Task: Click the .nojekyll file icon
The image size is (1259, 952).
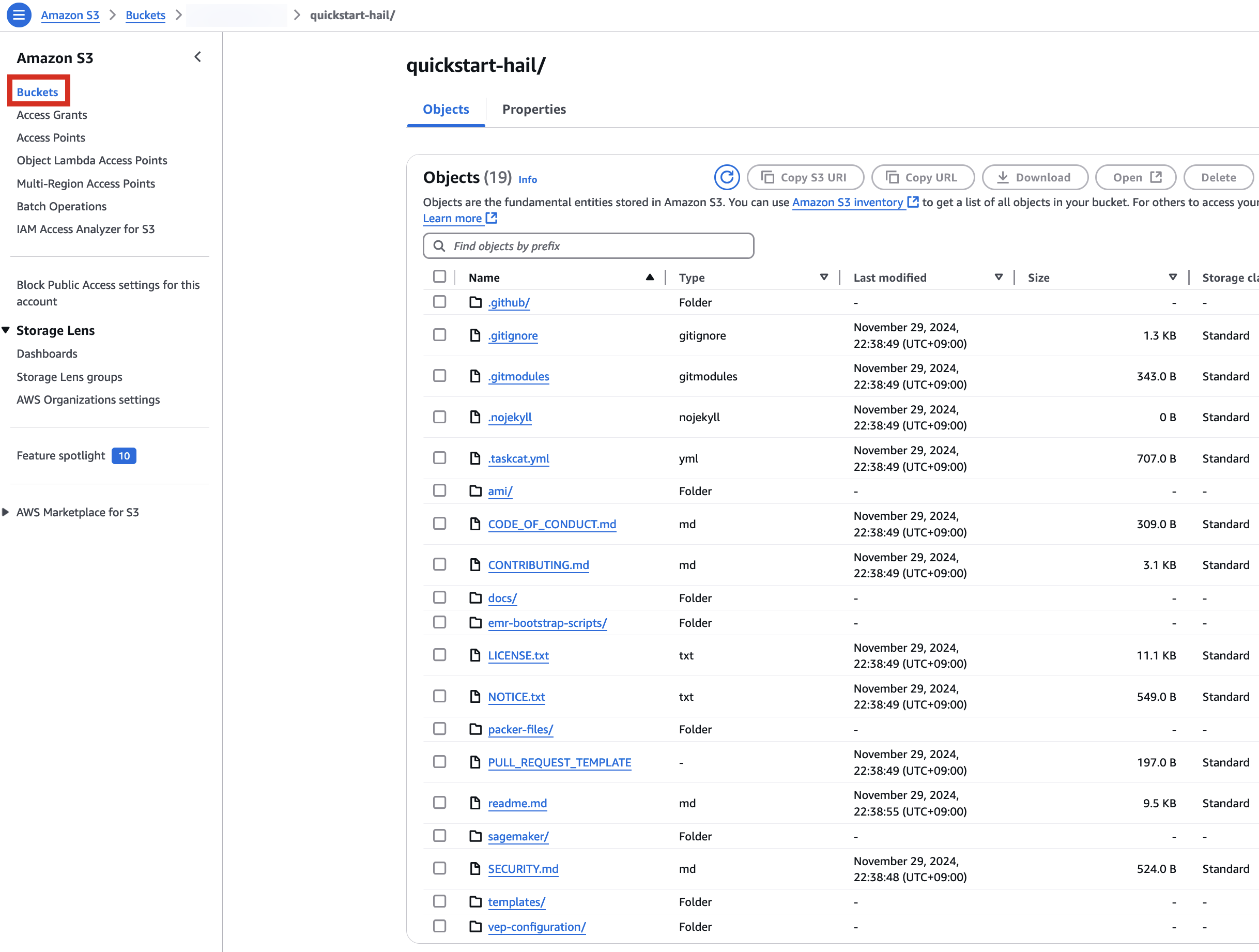Action: coord(475,417)
